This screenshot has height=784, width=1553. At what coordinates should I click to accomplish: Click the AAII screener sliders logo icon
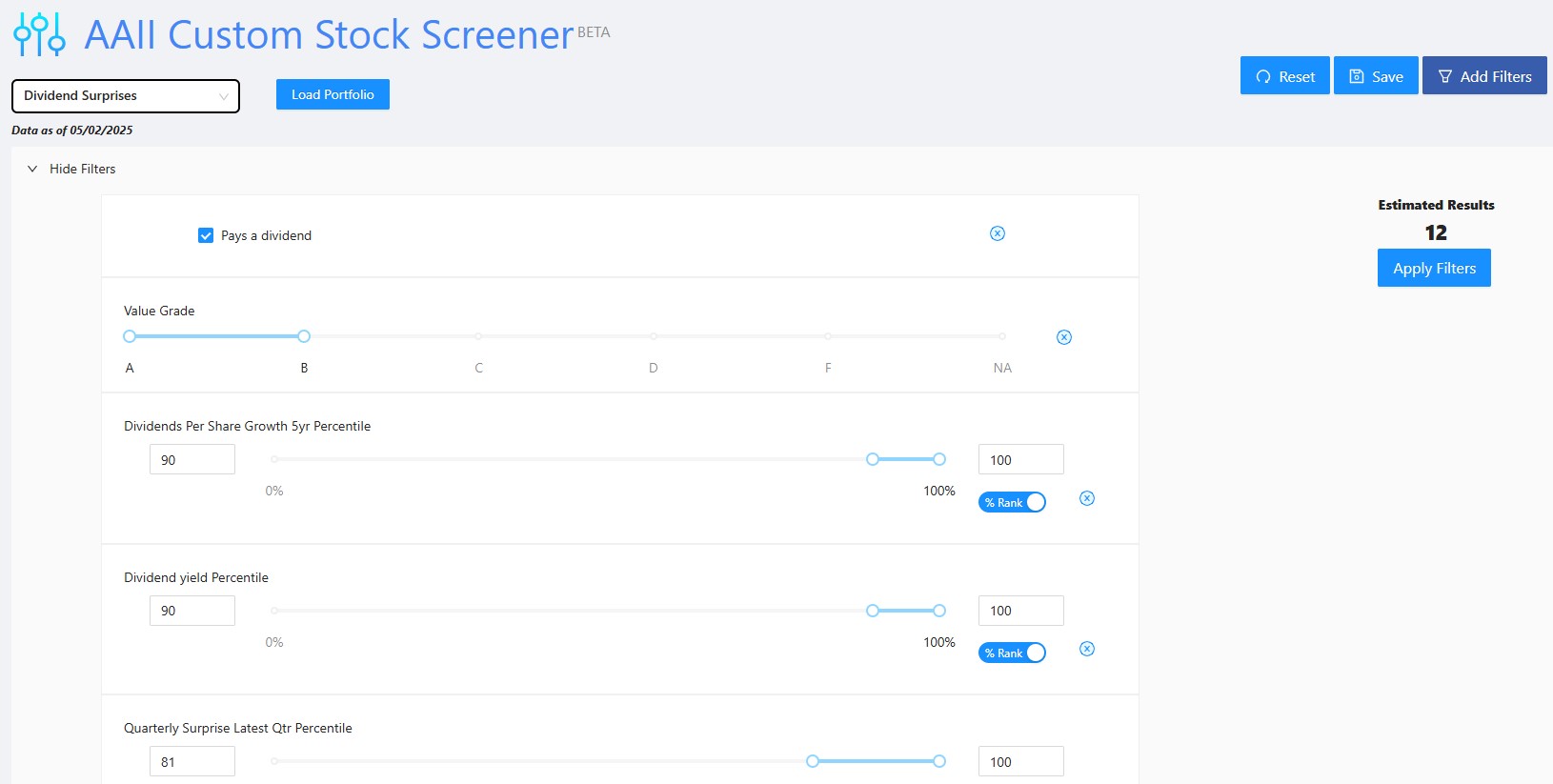tap(39, 34)
